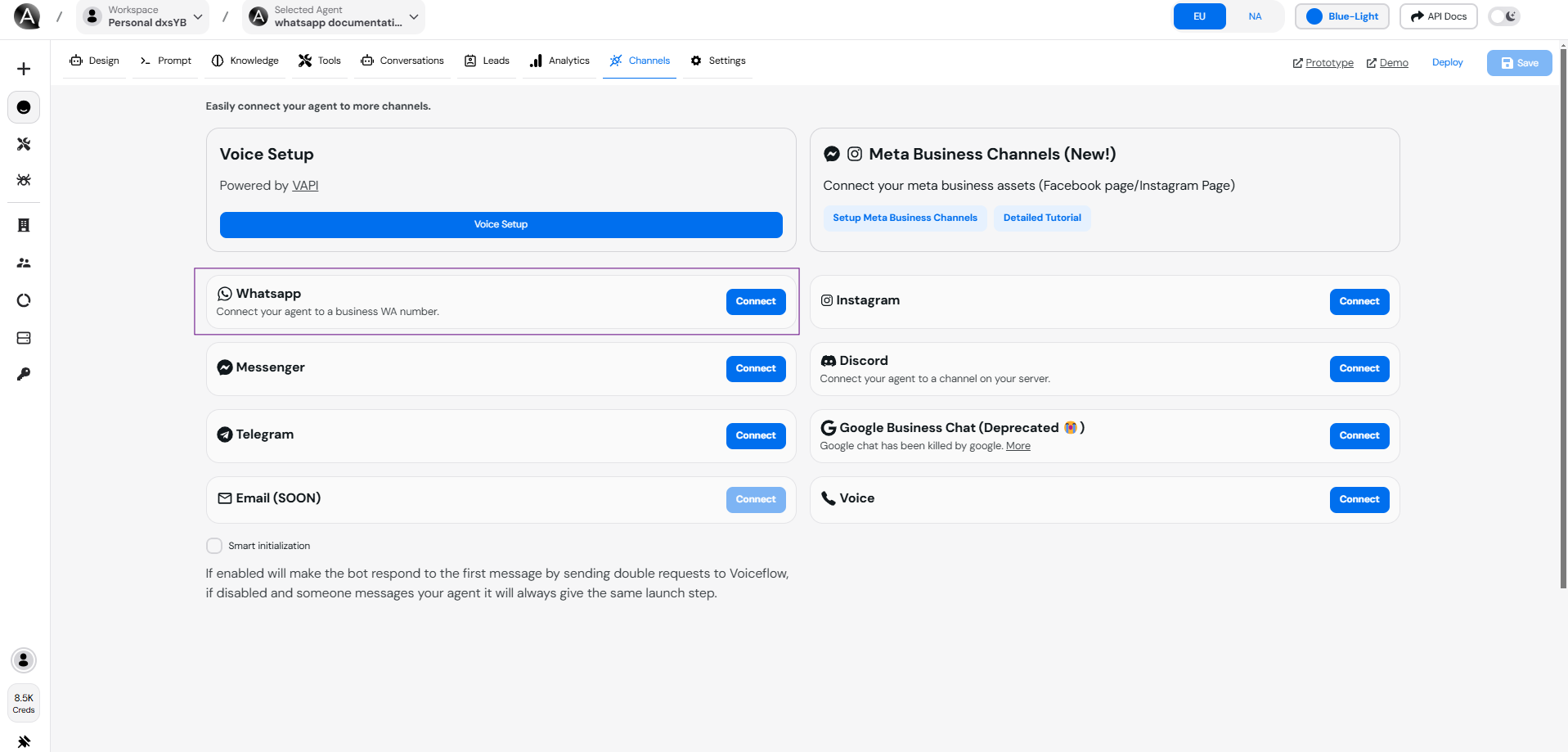This screenshot has height=752, width=1568.
Task: Click the sync refresh icon in sidebar
Action: (x=23, y=300)
